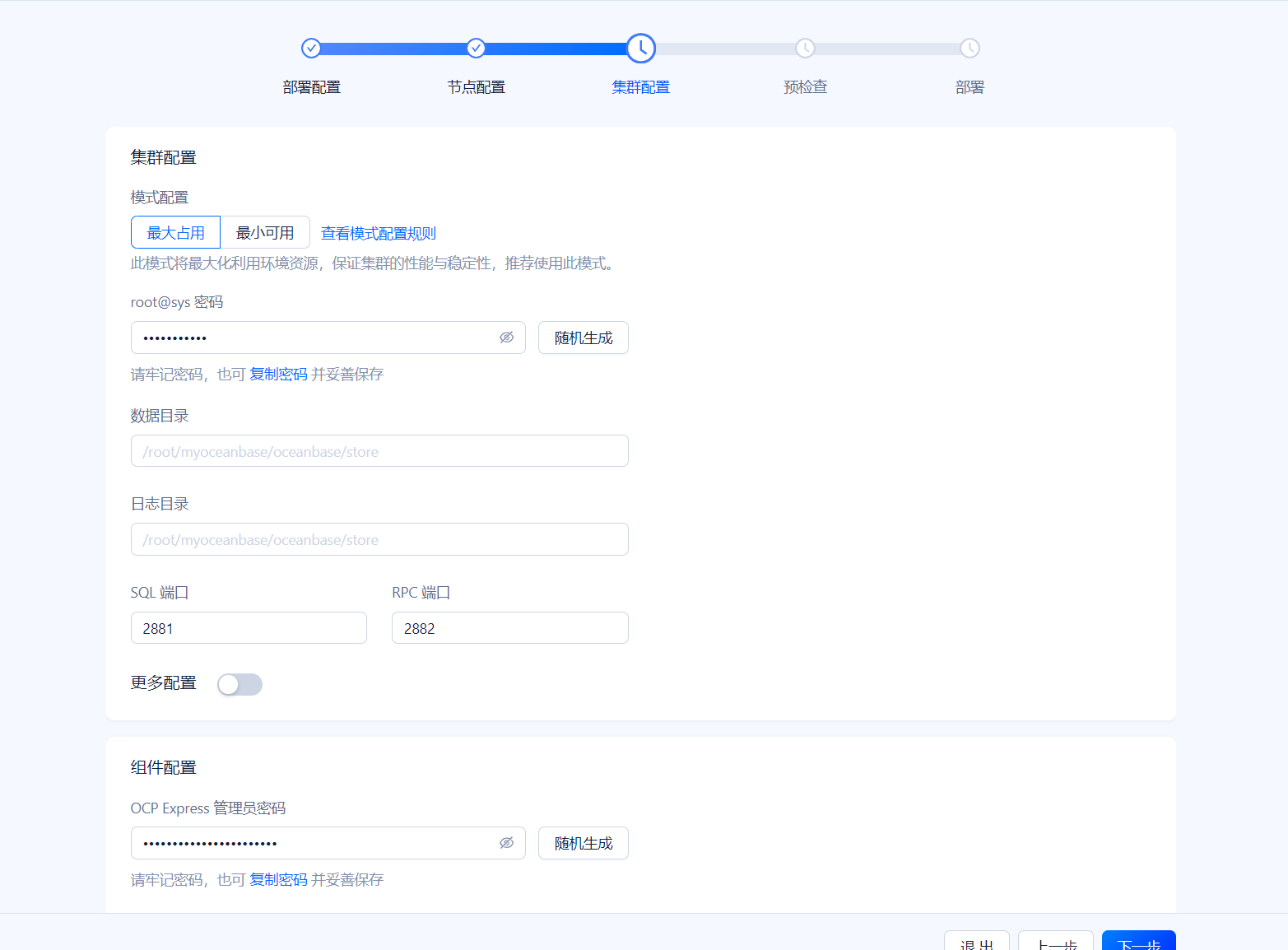1288x950 pixels.
Task: Show the root@sys password via eye icon
Action: pyautogui.click(x=507, y=338)
